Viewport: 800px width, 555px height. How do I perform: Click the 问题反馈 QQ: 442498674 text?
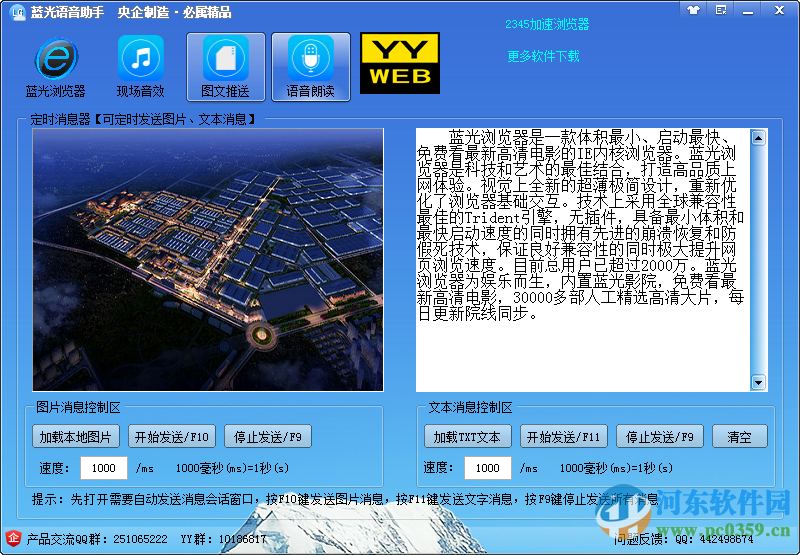coord(683,539)
